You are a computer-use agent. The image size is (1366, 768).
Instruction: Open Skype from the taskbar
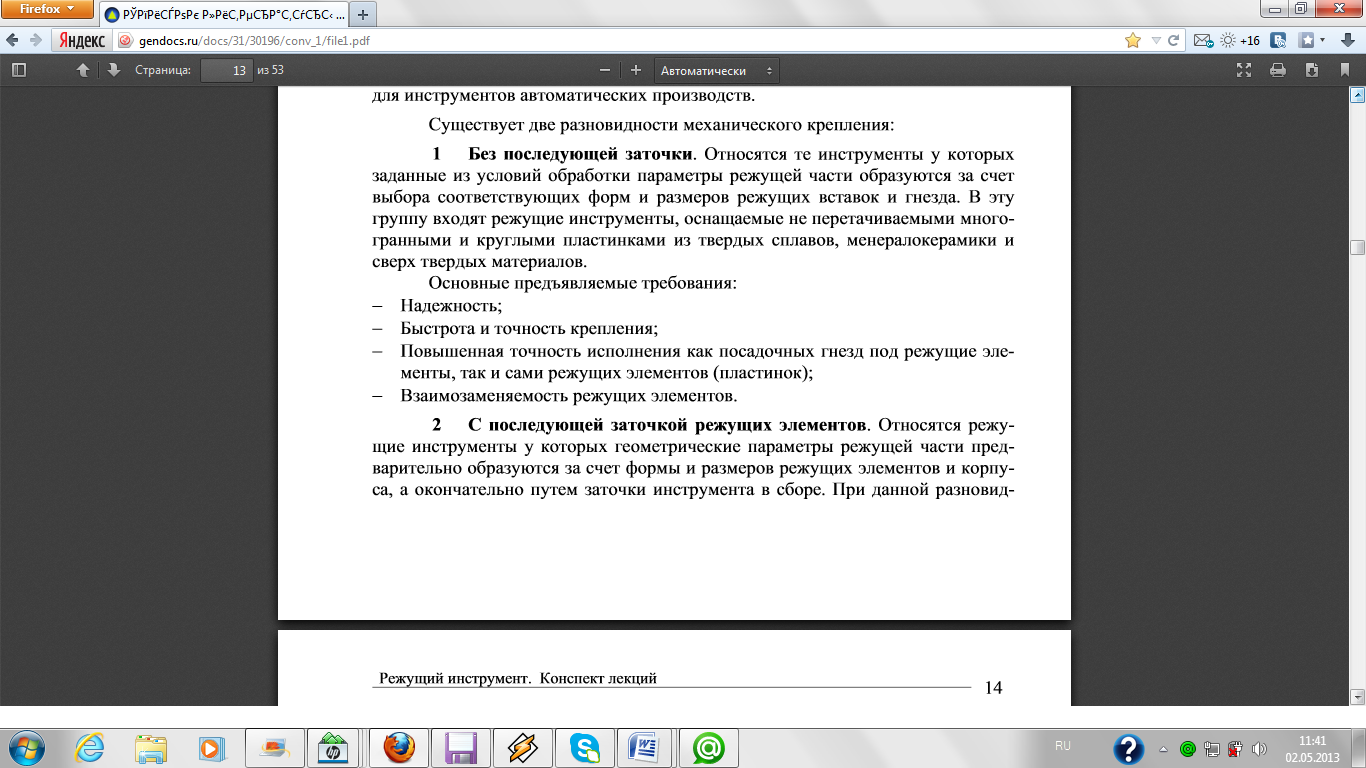click(585, 747)
